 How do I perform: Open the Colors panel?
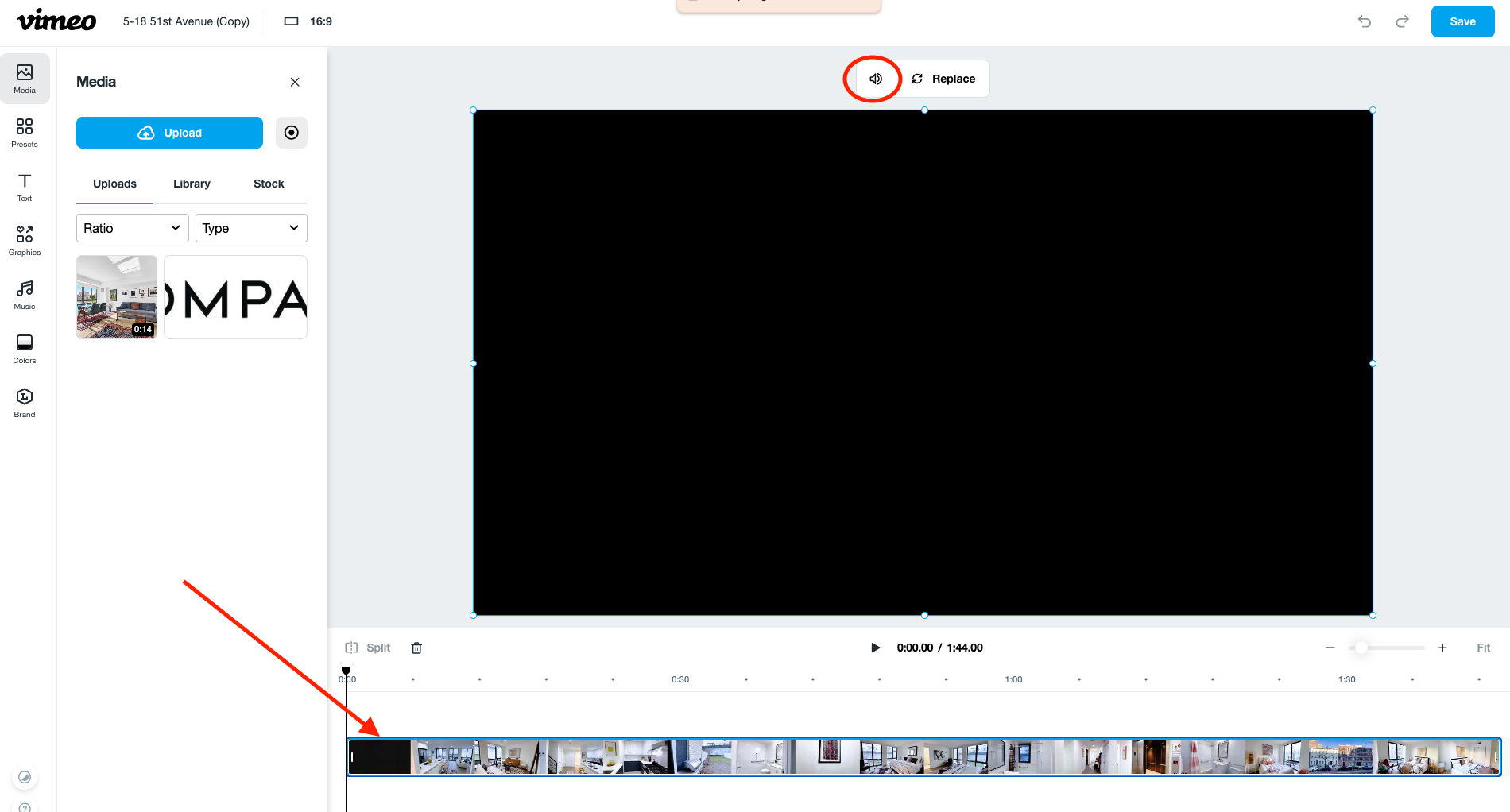[x=25, y=349]
